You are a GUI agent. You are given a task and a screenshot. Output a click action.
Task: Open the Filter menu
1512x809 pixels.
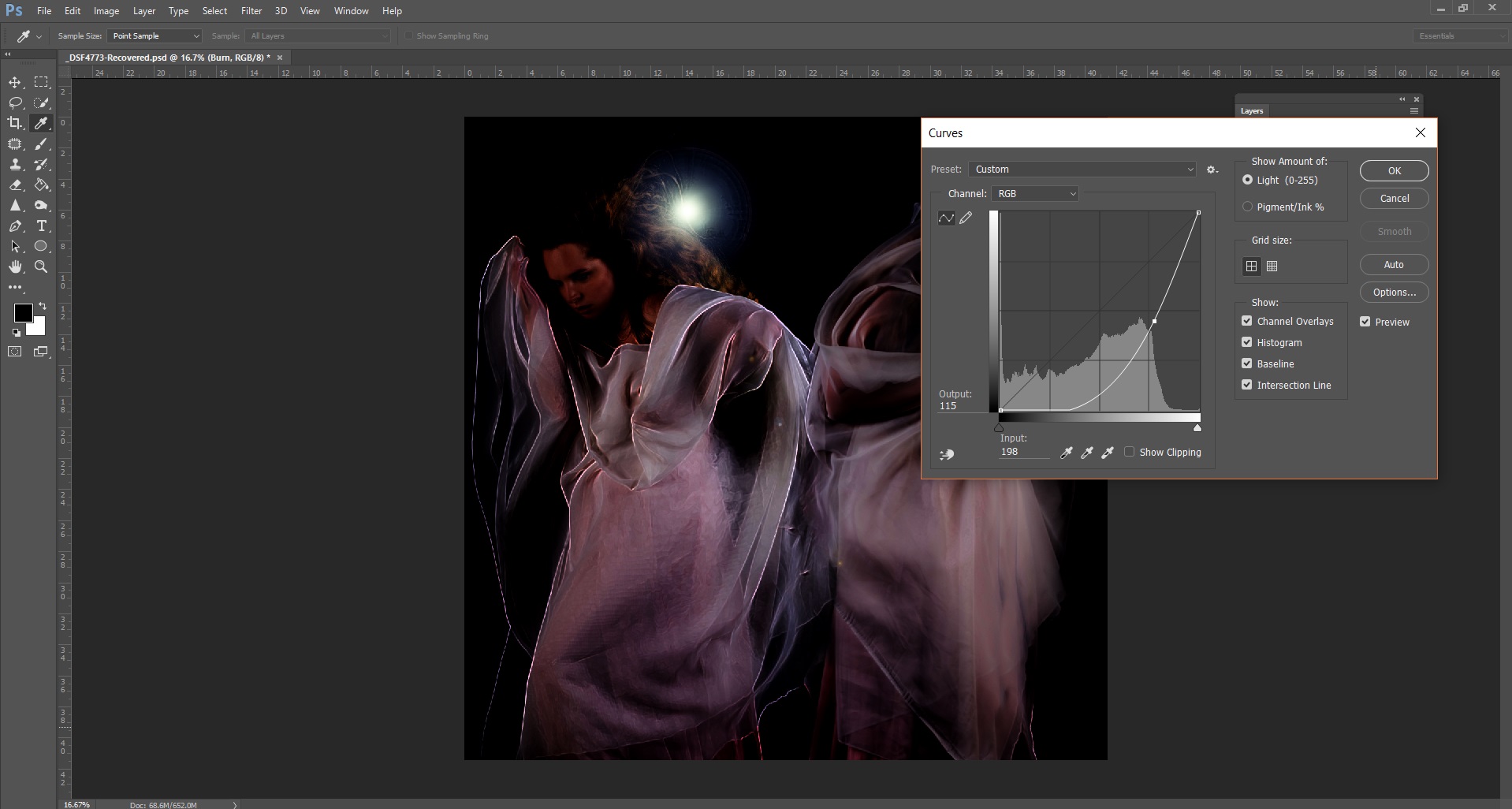point(251,11)
